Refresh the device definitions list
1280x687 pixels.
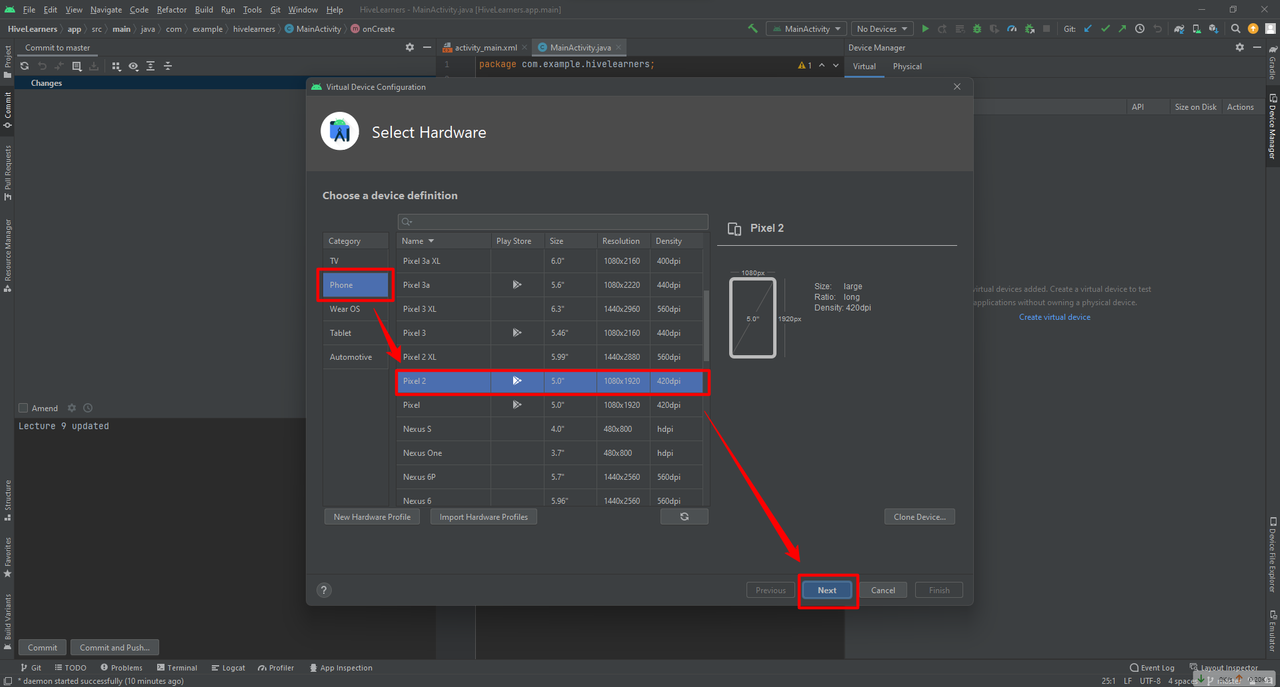[684, 517]
